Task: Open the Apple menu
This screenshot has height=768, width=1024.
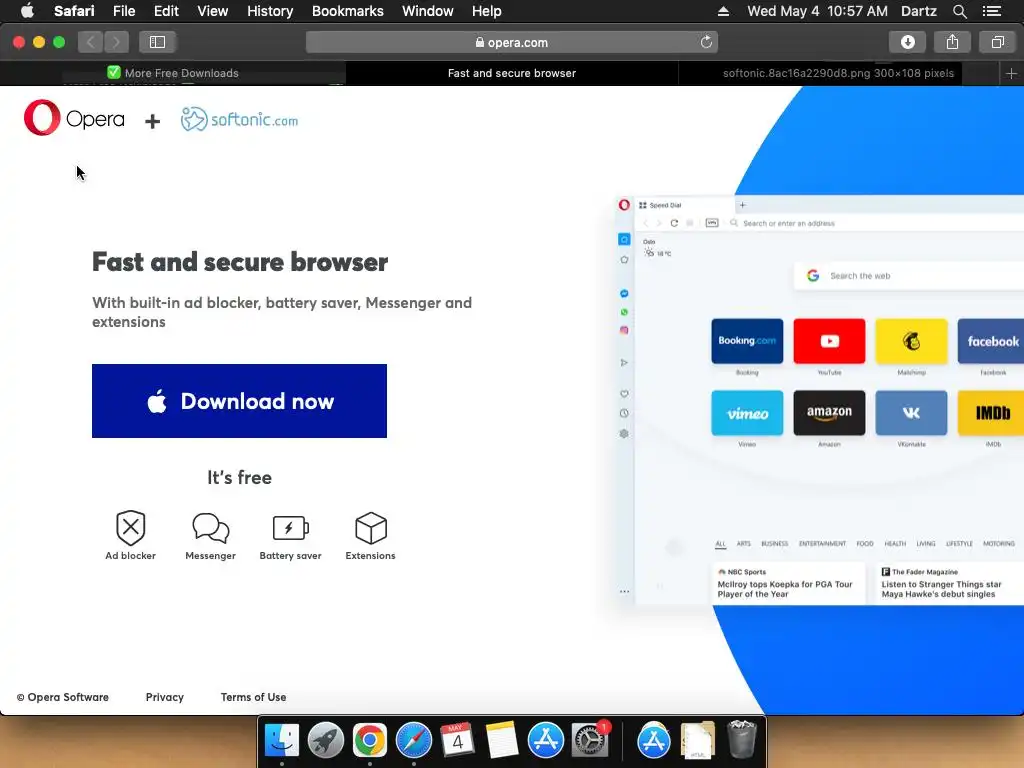Action: [x=27, y=11]
